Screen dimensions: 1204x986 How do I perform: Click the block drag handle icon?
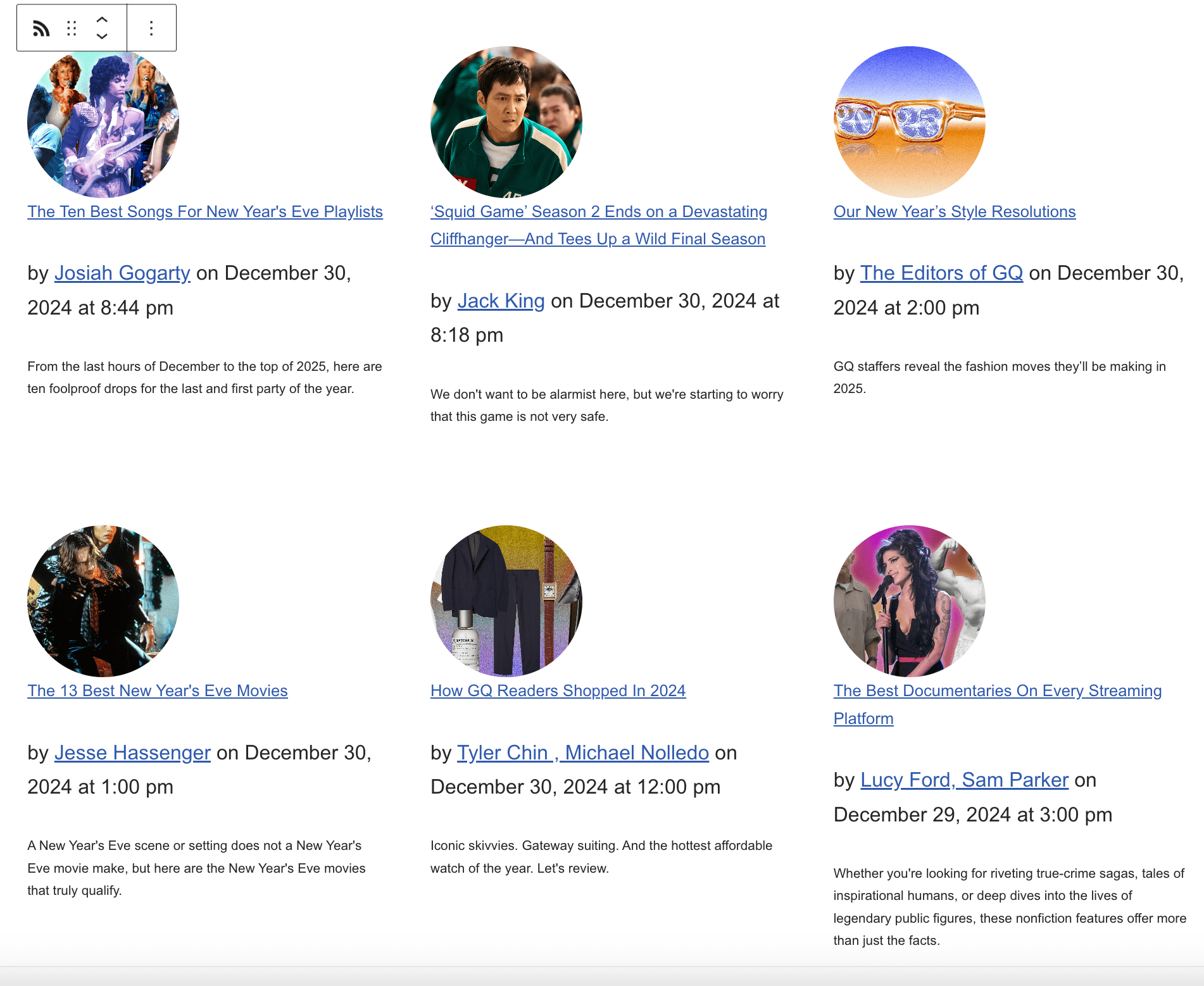[x=72, y=28]
